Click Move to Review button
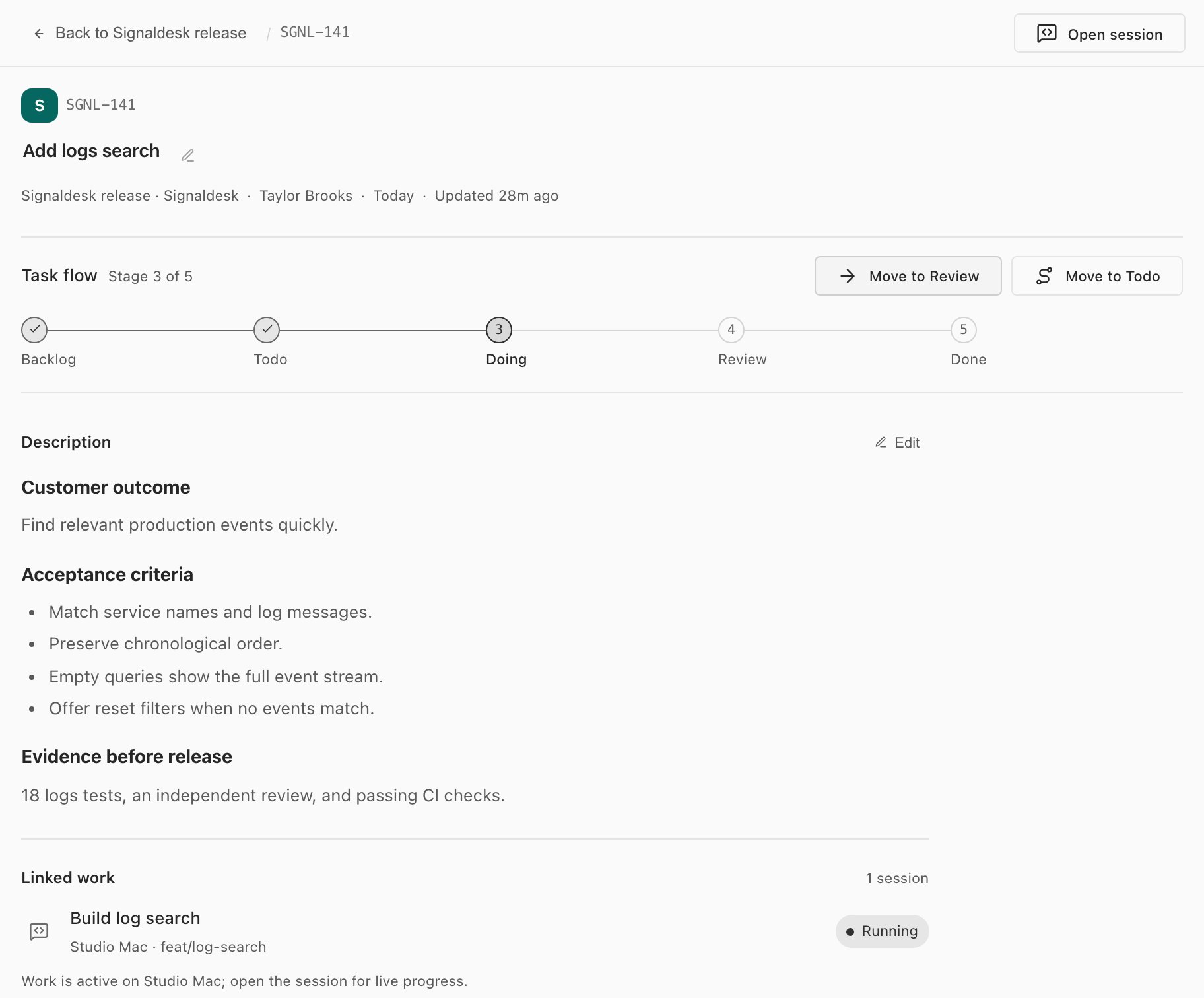 point(908,276)
